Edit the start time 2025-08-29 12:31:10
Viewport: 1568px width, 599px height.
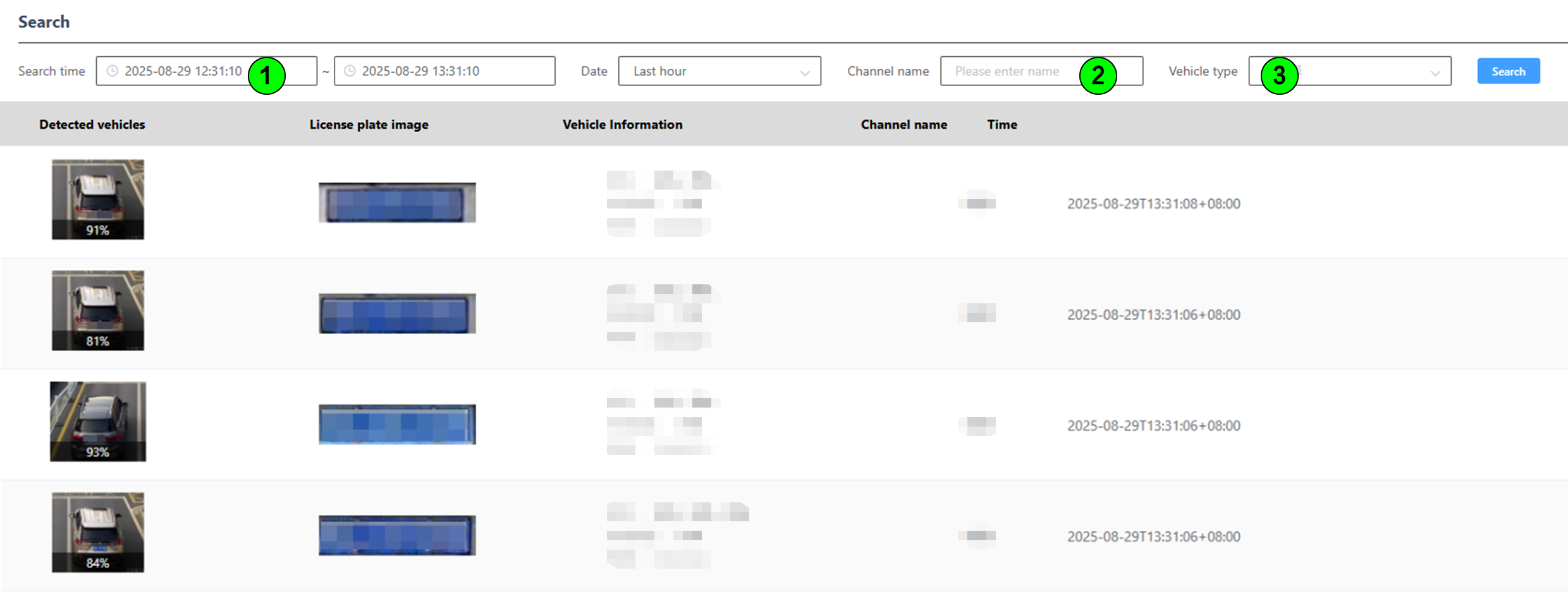(x=183, y=71)
